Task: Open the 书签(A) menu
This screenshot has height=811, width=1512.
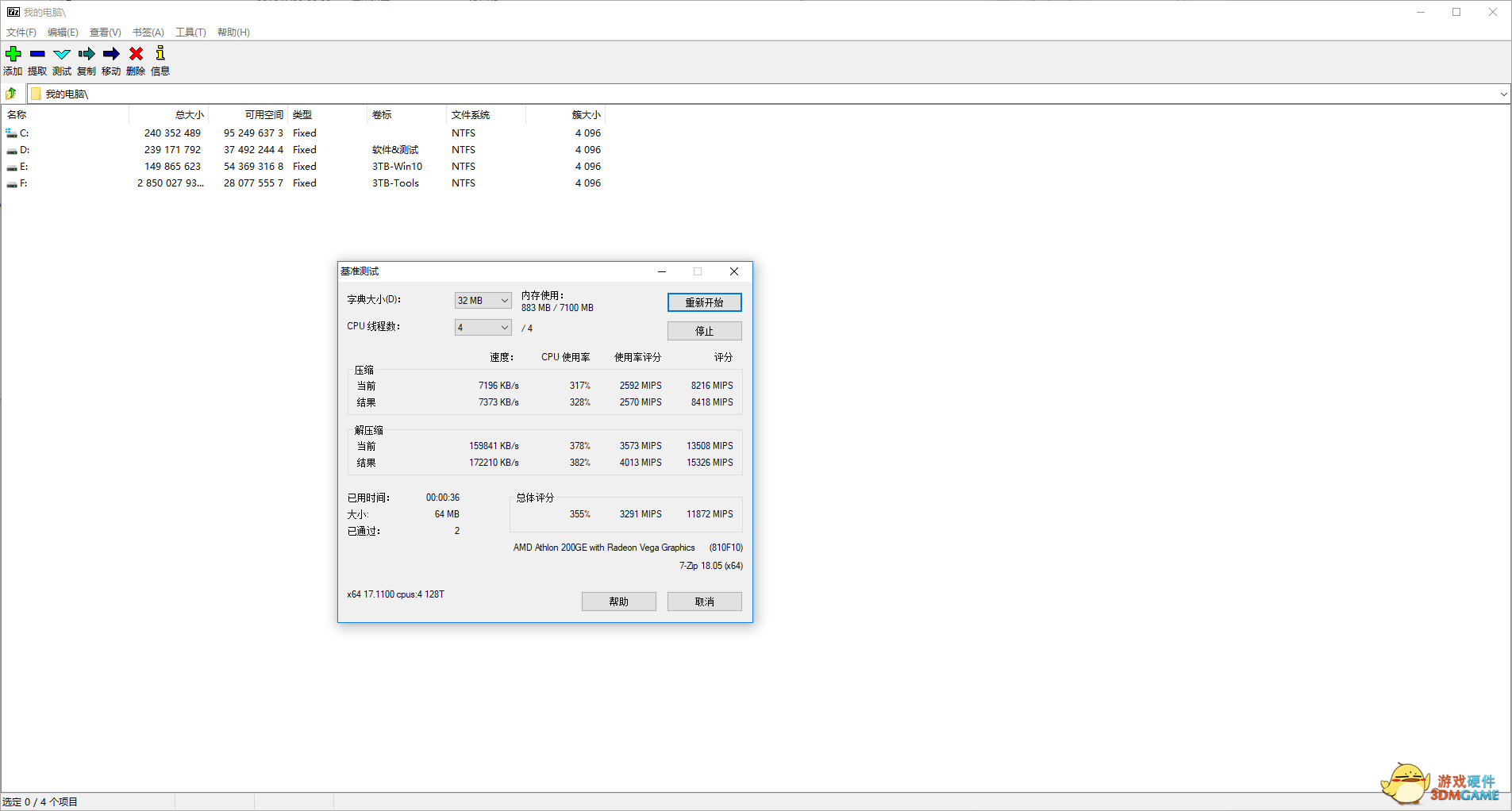Action: (x=148, y=33)
